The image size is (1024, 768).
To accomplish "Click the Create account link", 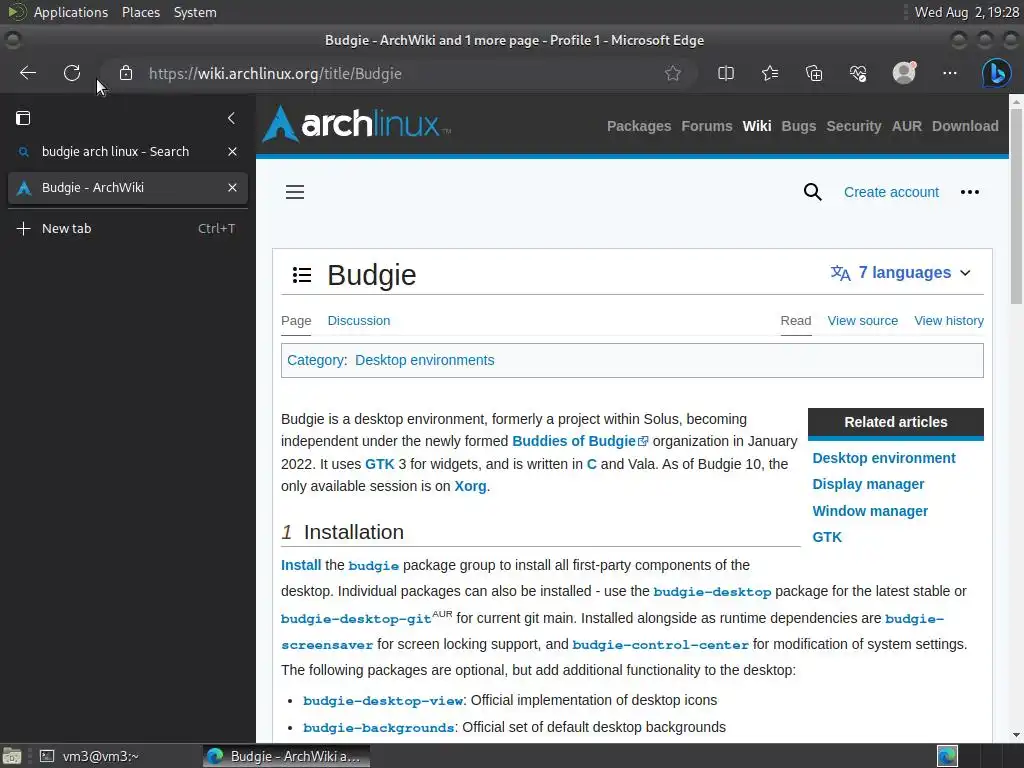I will [891, 192].
